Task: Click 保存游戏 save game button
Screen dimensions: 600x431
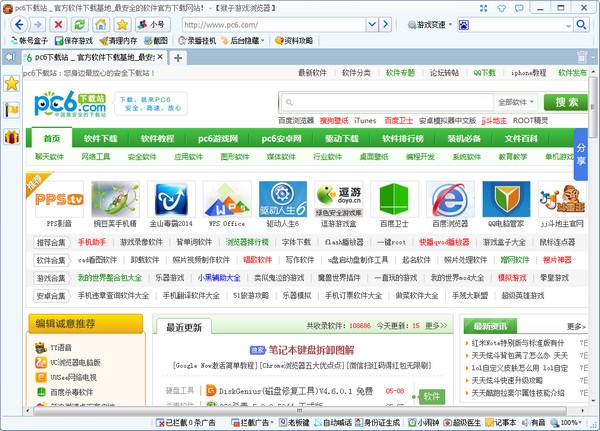Action: point(74,41)
